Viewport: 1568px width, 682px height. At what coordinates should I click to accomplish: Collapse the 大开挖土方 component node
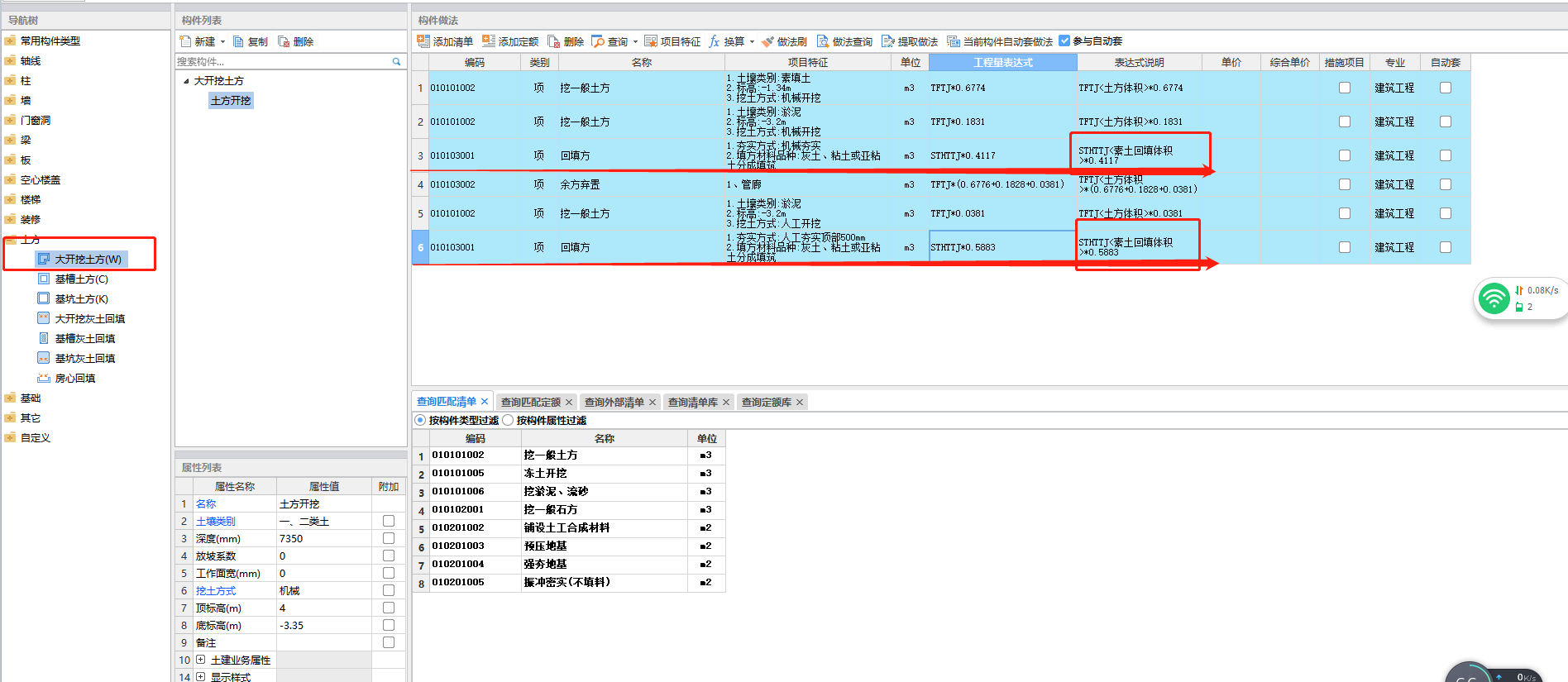[186, 81]
